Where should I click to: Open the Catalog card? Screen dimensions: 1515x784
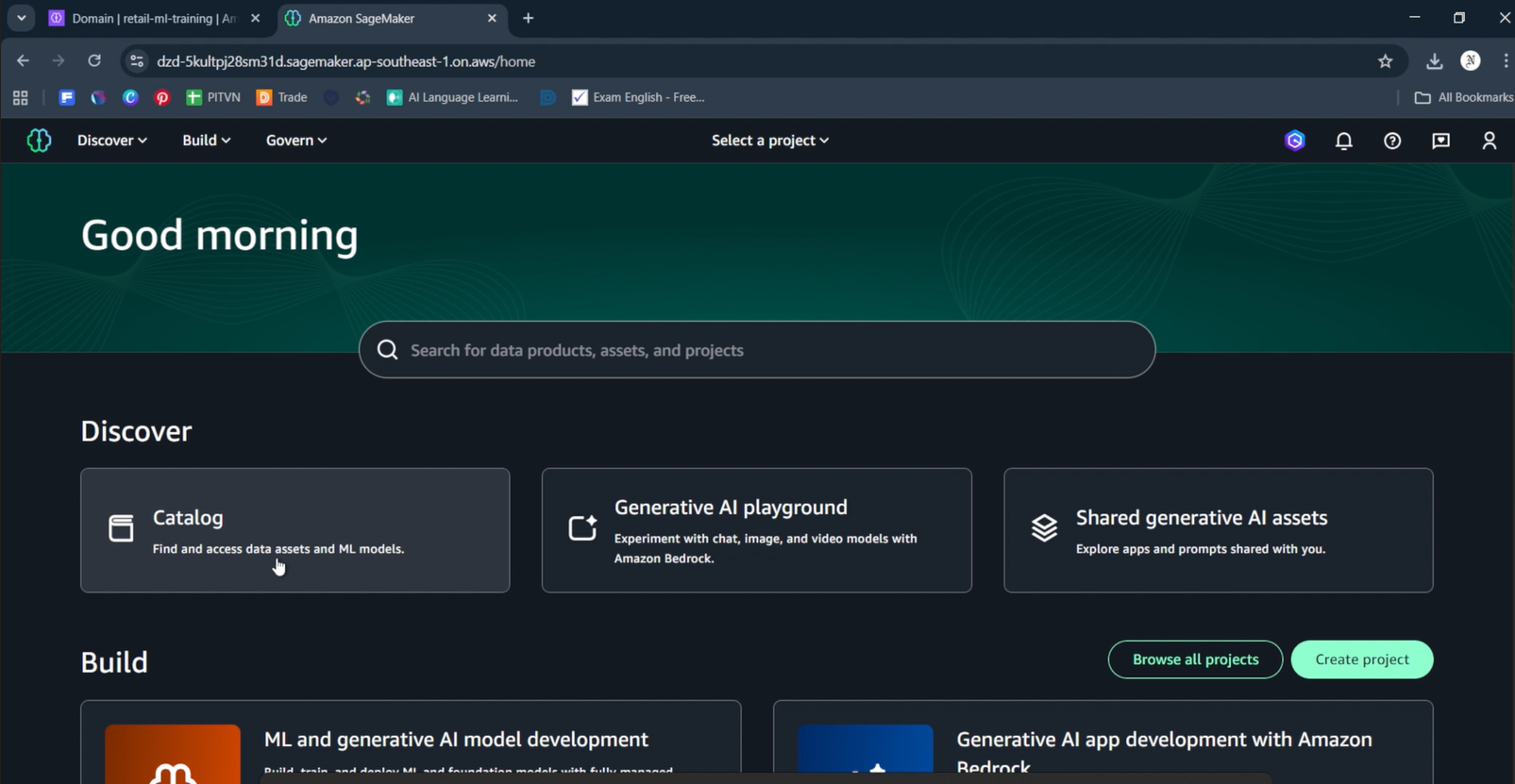[295, 530]
